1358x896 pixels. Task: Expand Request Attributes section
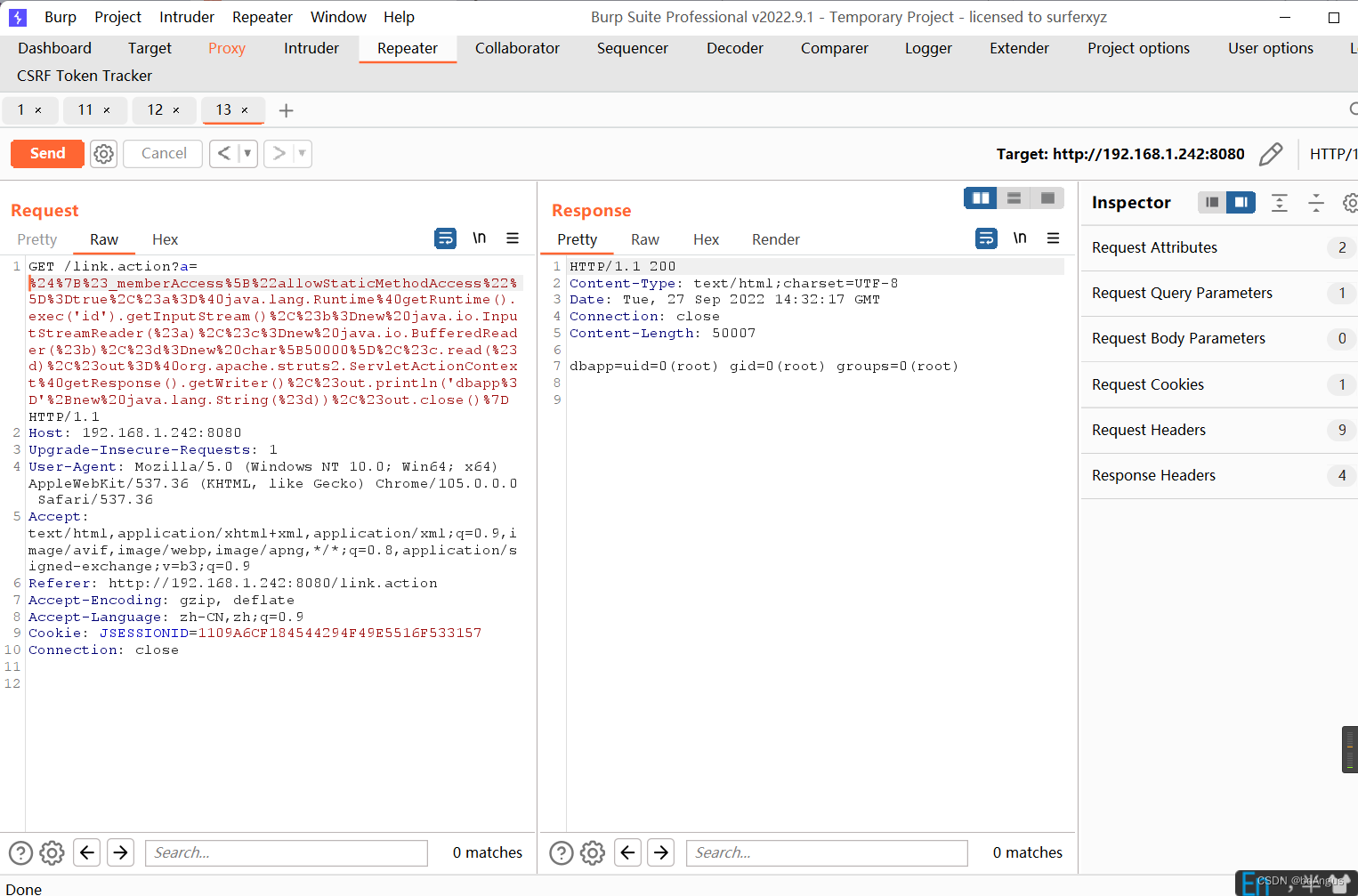point(1219,247)
